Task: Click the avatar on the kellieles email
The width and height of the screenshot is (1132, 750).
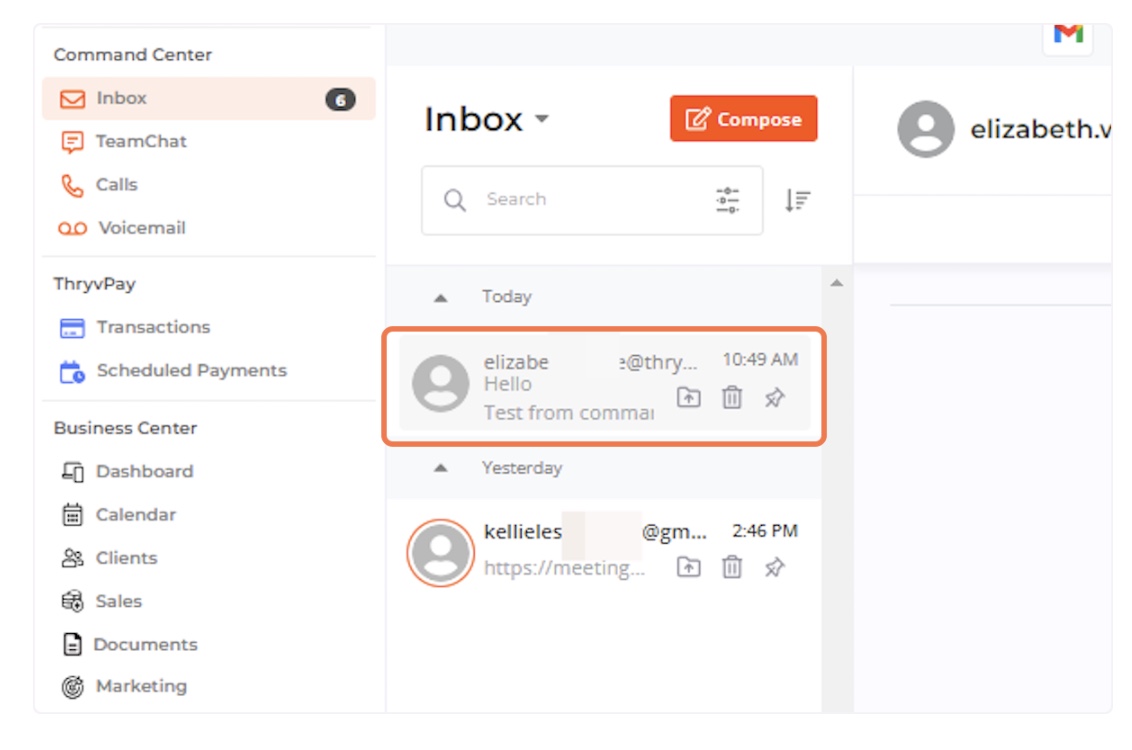Action: pyautogui.click(x=440, y=553)
